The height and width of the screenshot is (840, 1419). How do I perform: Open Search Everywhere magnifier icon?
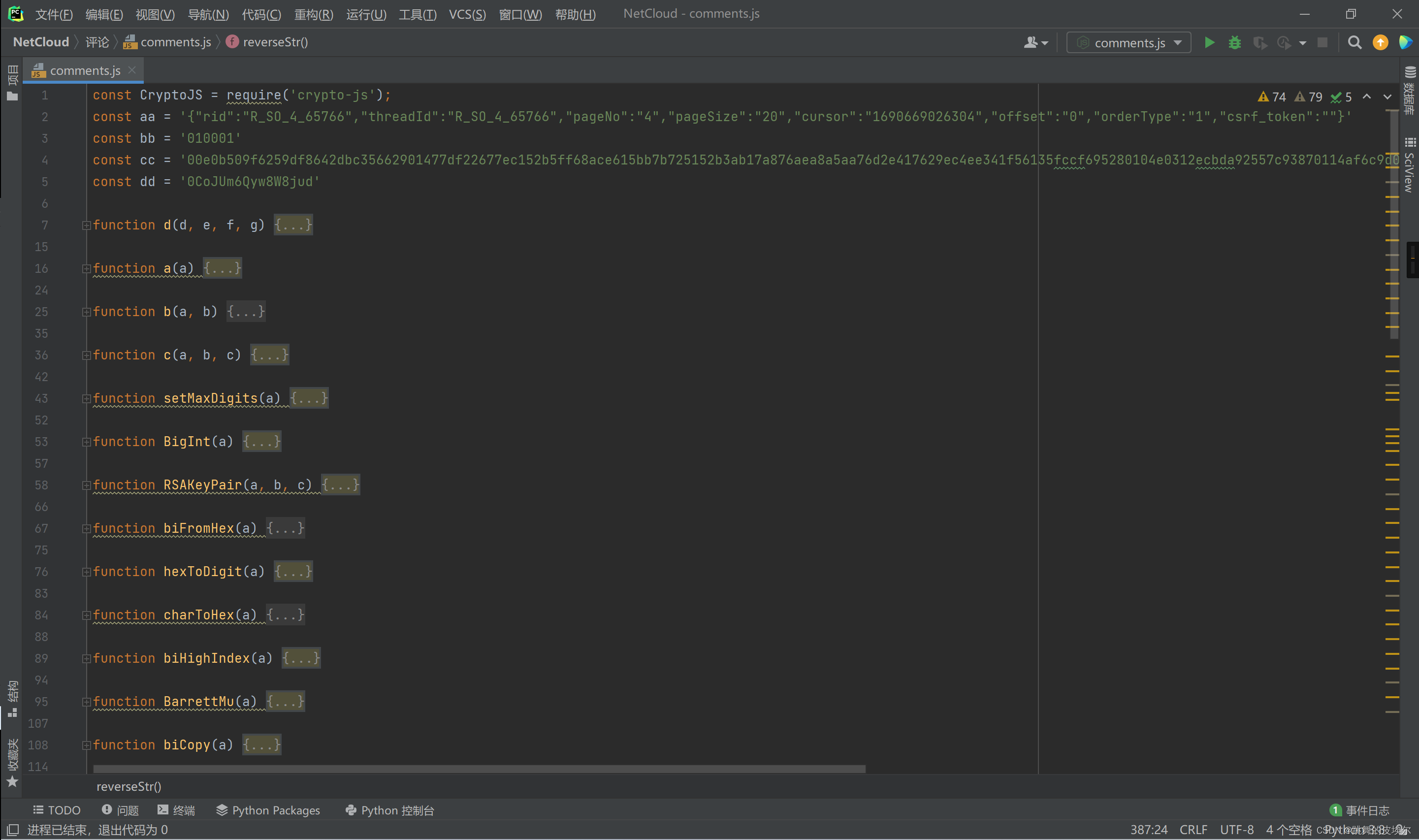[x=1354, y=42]
